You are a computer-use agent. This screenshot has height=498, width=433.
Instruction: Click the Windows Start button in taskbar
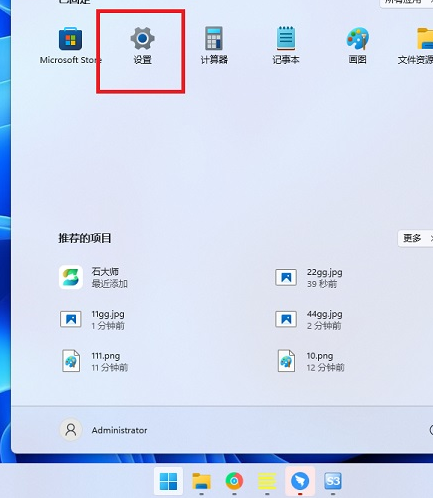(168, 481)
